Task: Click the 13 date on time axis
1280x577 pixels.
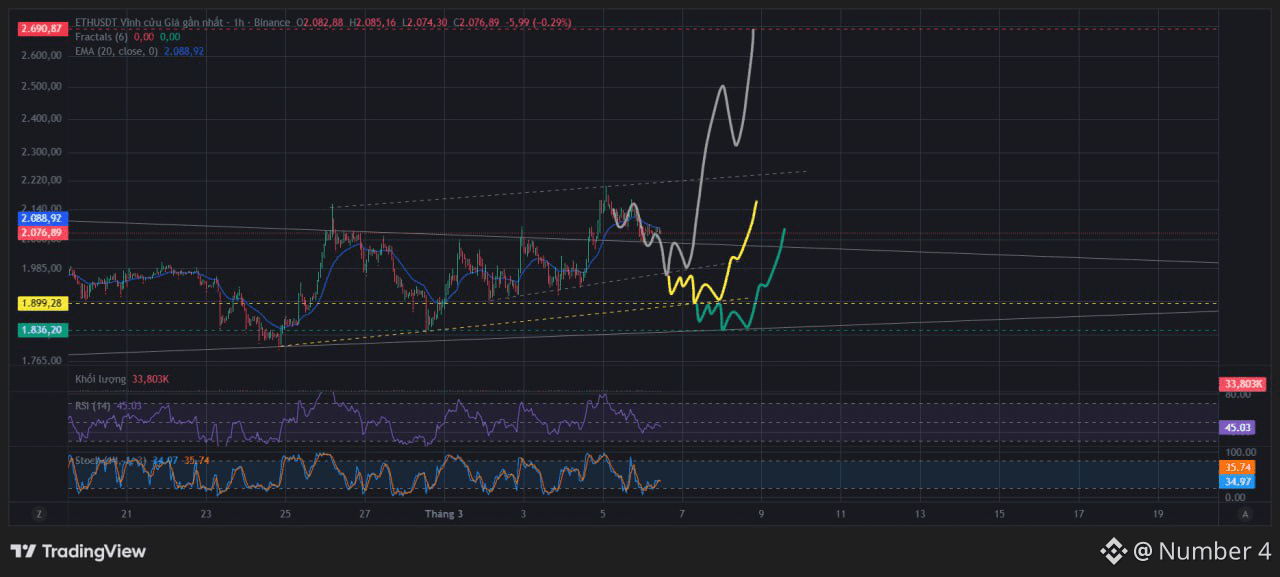Action: (x=920, y=514)
